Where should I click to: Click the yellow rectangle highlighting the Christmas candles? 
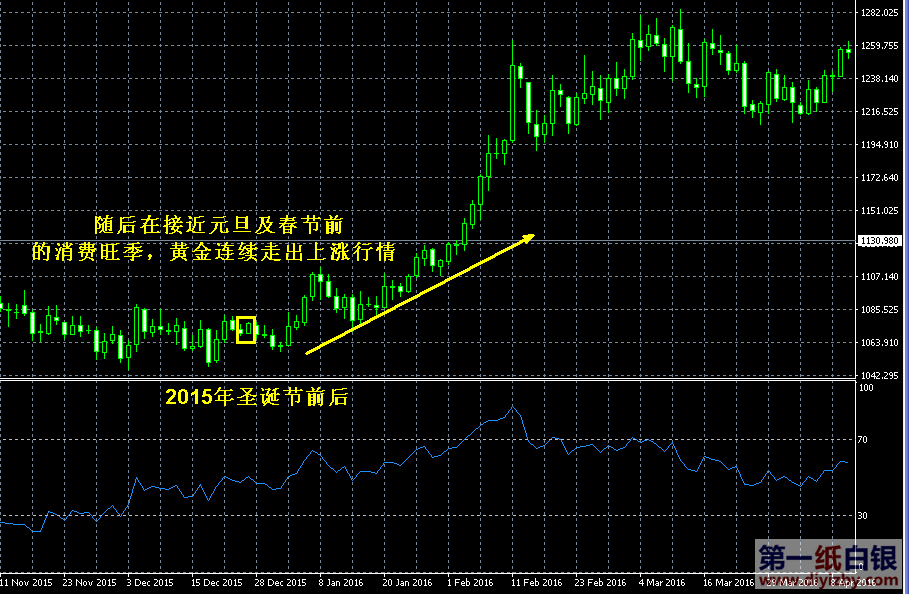(246, 330)
